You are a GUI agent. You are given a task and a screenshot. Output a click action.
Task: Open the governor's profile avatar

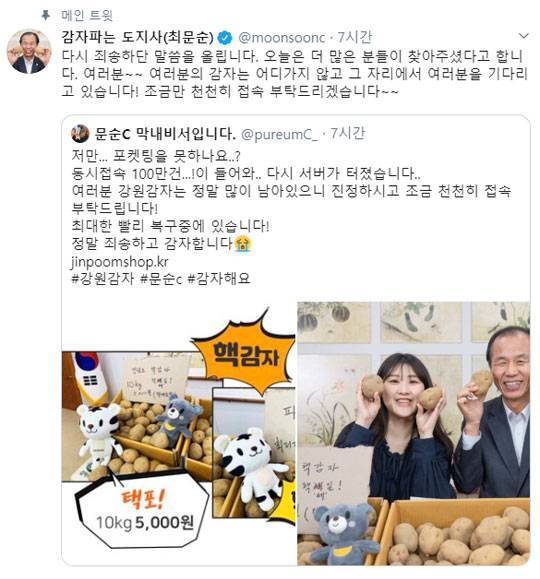(x=29, y=51)
